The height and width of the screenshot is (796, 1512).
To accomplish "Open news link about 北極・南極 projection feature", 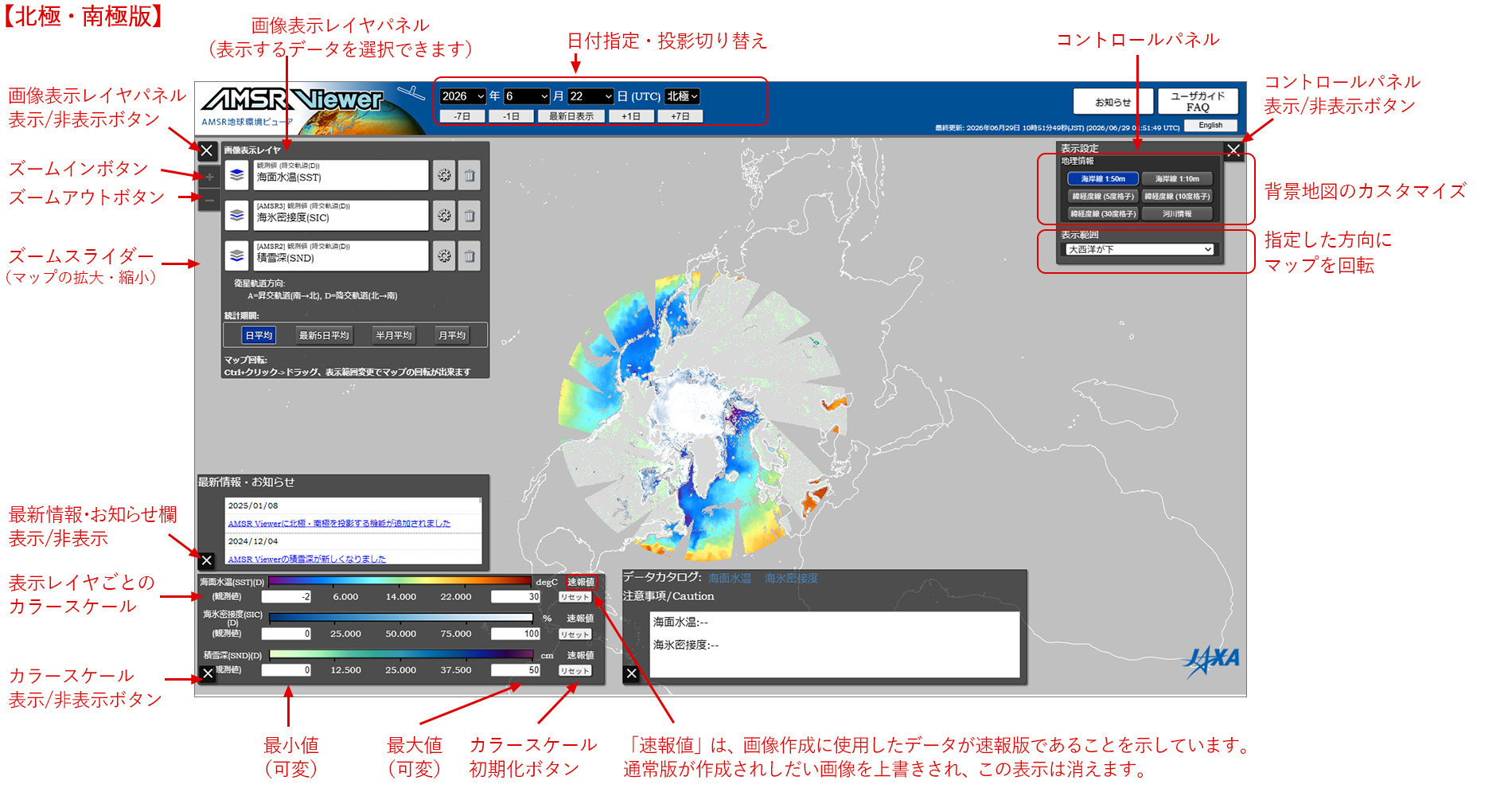I will (339, 523).
